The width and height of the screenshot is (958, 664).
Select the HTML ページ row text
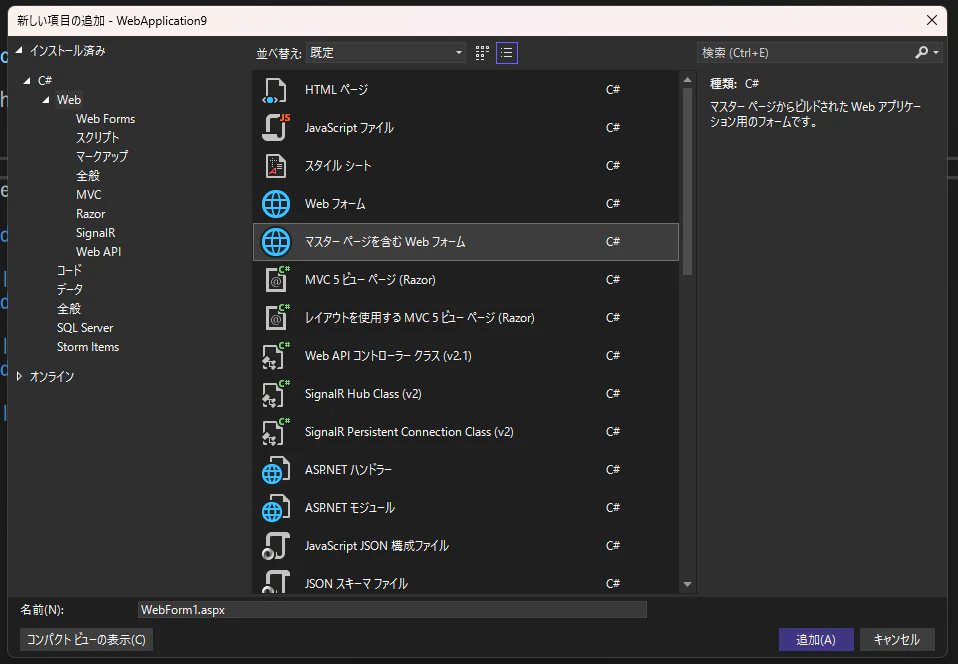(336, 90)
